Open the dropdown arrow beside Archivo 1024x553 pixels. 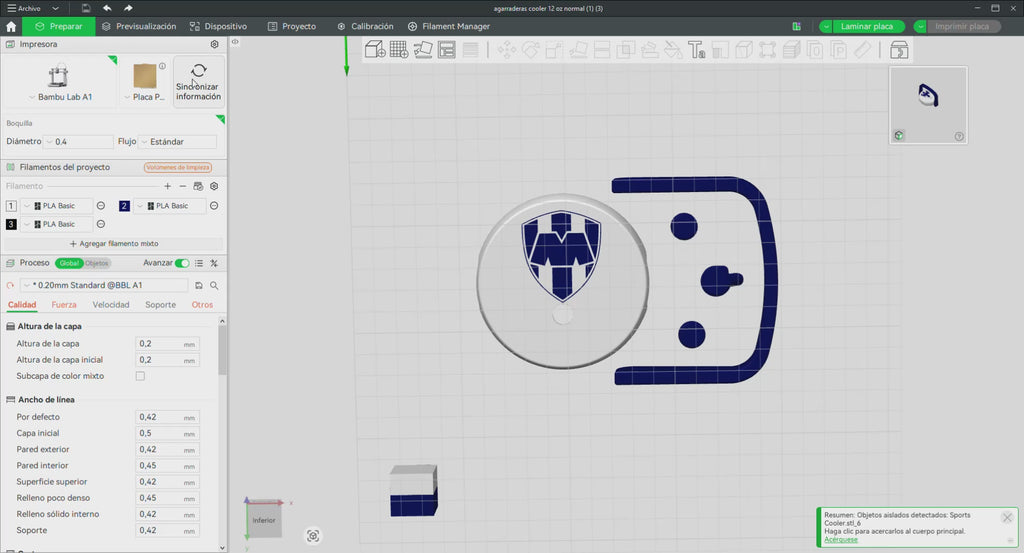pyautogui.click(x=55, y=8)
